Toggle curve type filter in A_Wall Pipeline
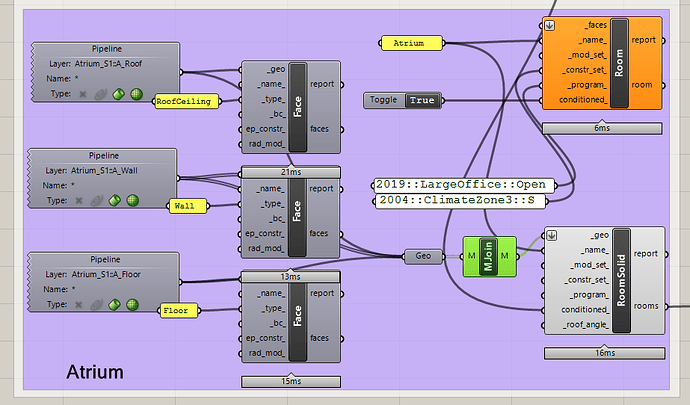Image resolution: width=690 pixels, height=405 pixels. (x=97, y=201)
